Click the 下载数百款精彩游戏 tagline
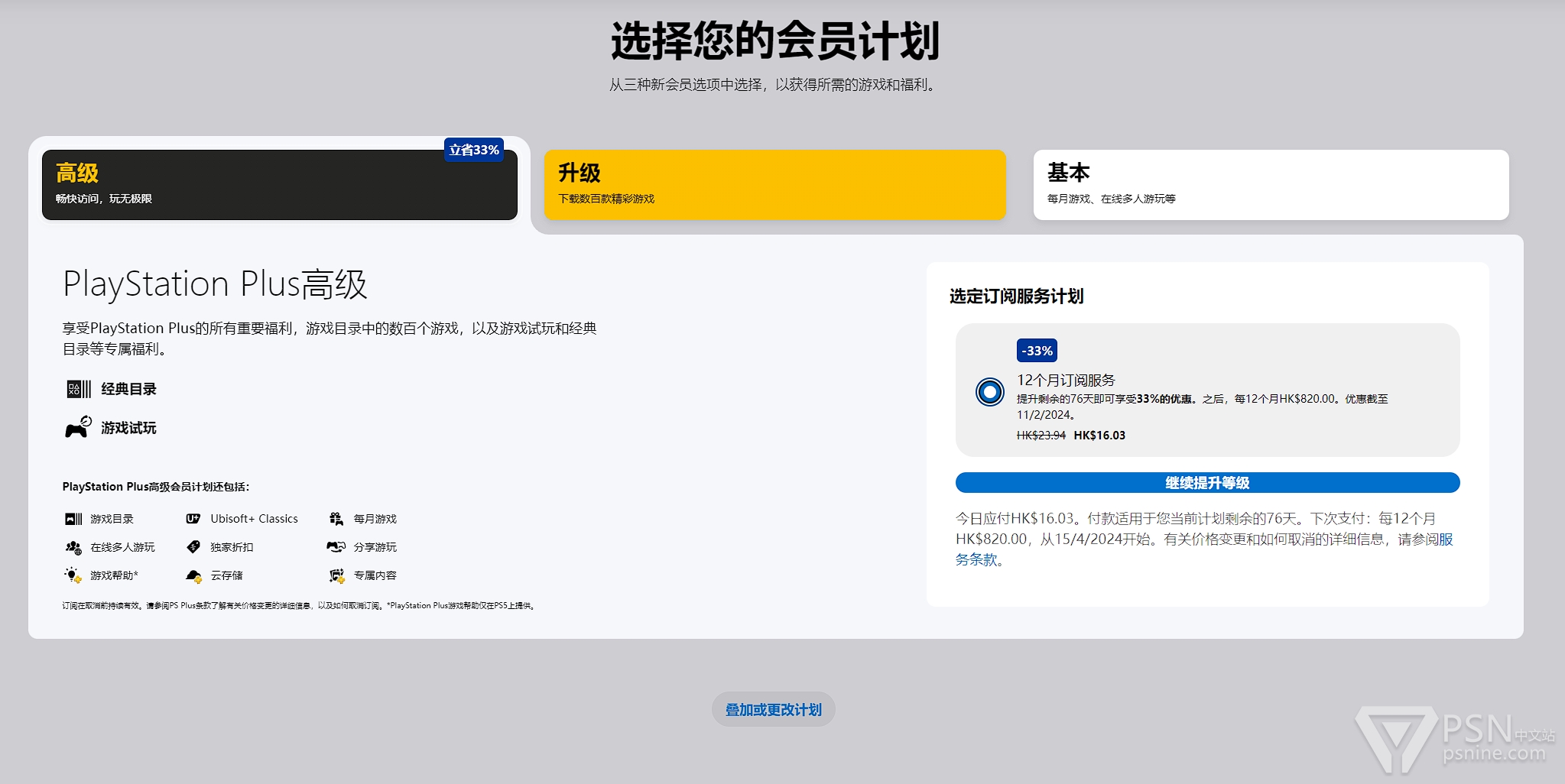This screenshot has height=784, width=1565. pos(606,199)
